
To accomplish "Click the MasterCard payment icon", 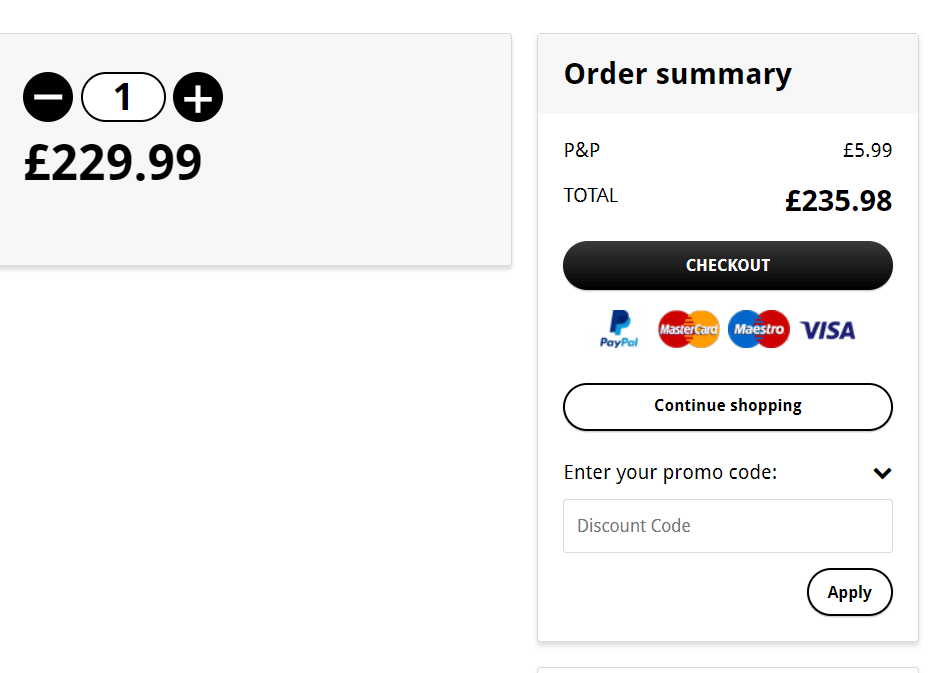I will click(688, 329).
